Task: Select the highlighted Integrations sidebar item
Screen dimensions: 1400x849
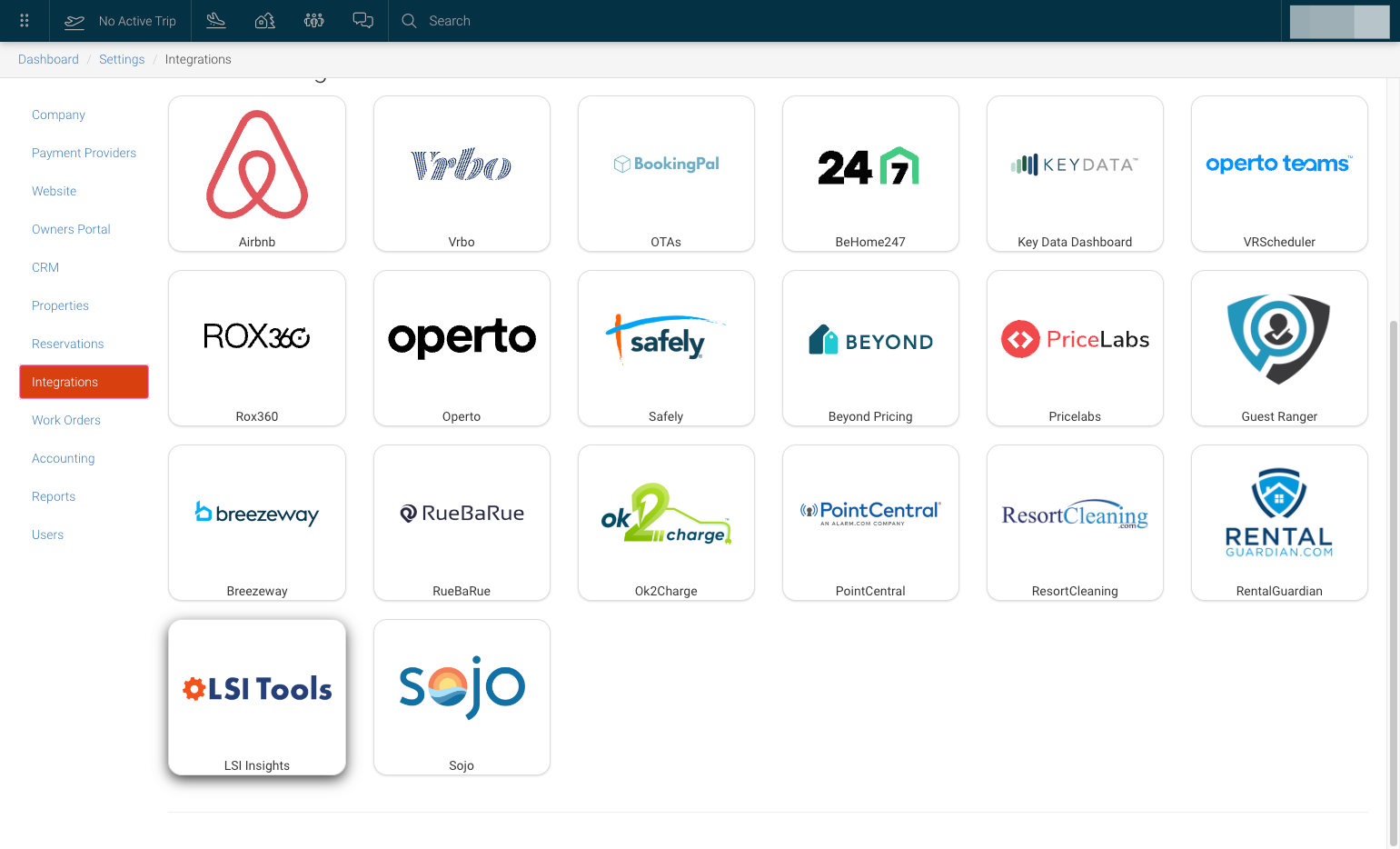Action: [84, 382]
